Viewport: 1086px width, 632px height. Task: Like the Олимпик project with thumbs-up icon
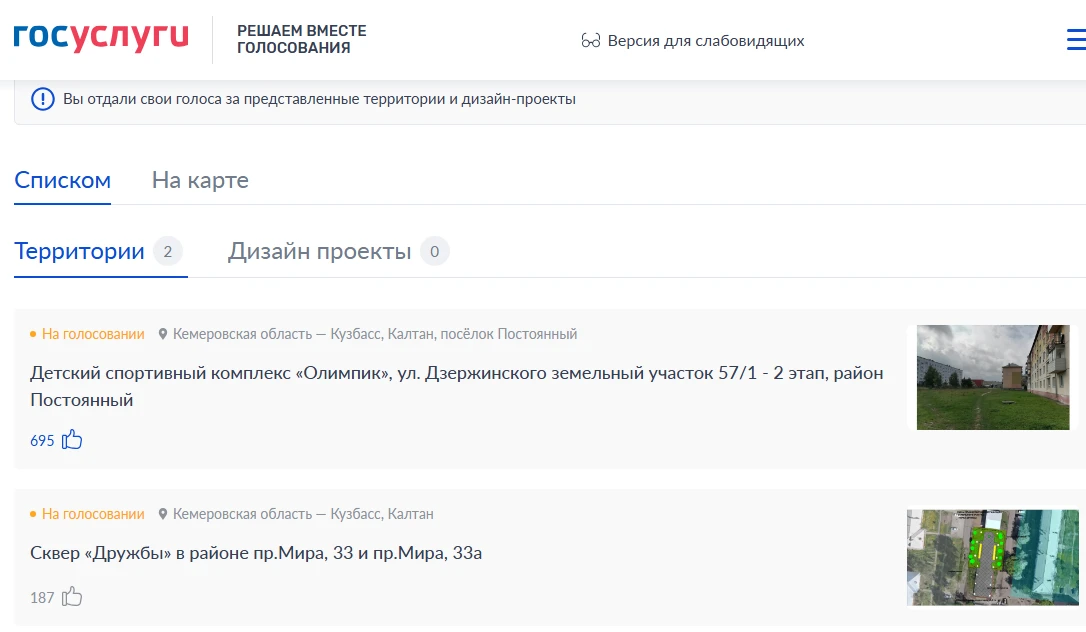(72, 440)
